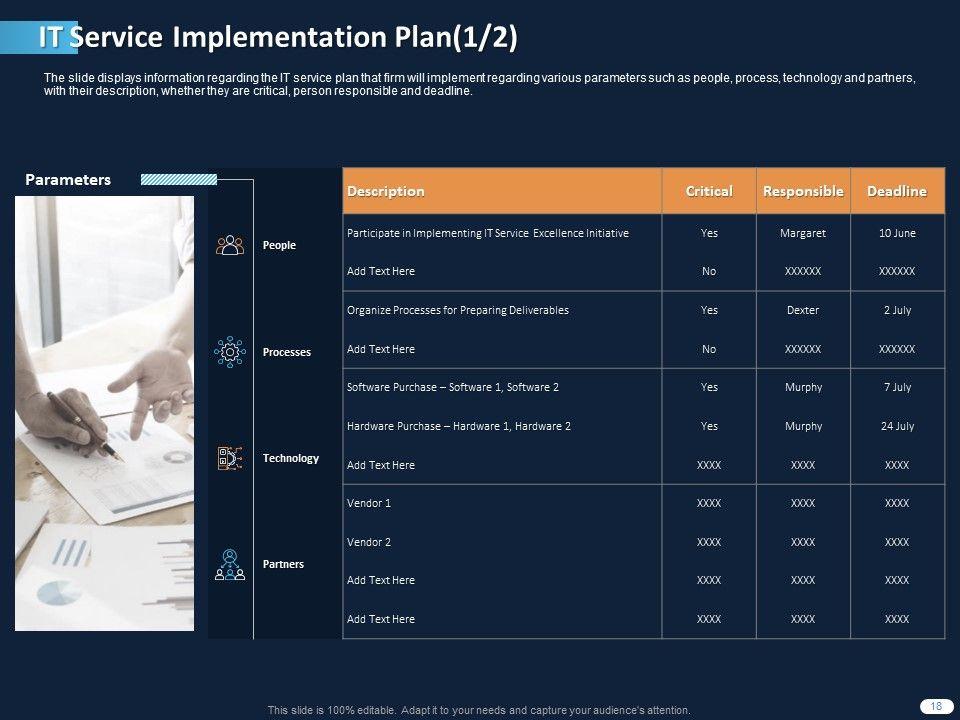Click the Technology circuit icon
This screenshot has height=720, width=960.
click(x=230, y=458)
